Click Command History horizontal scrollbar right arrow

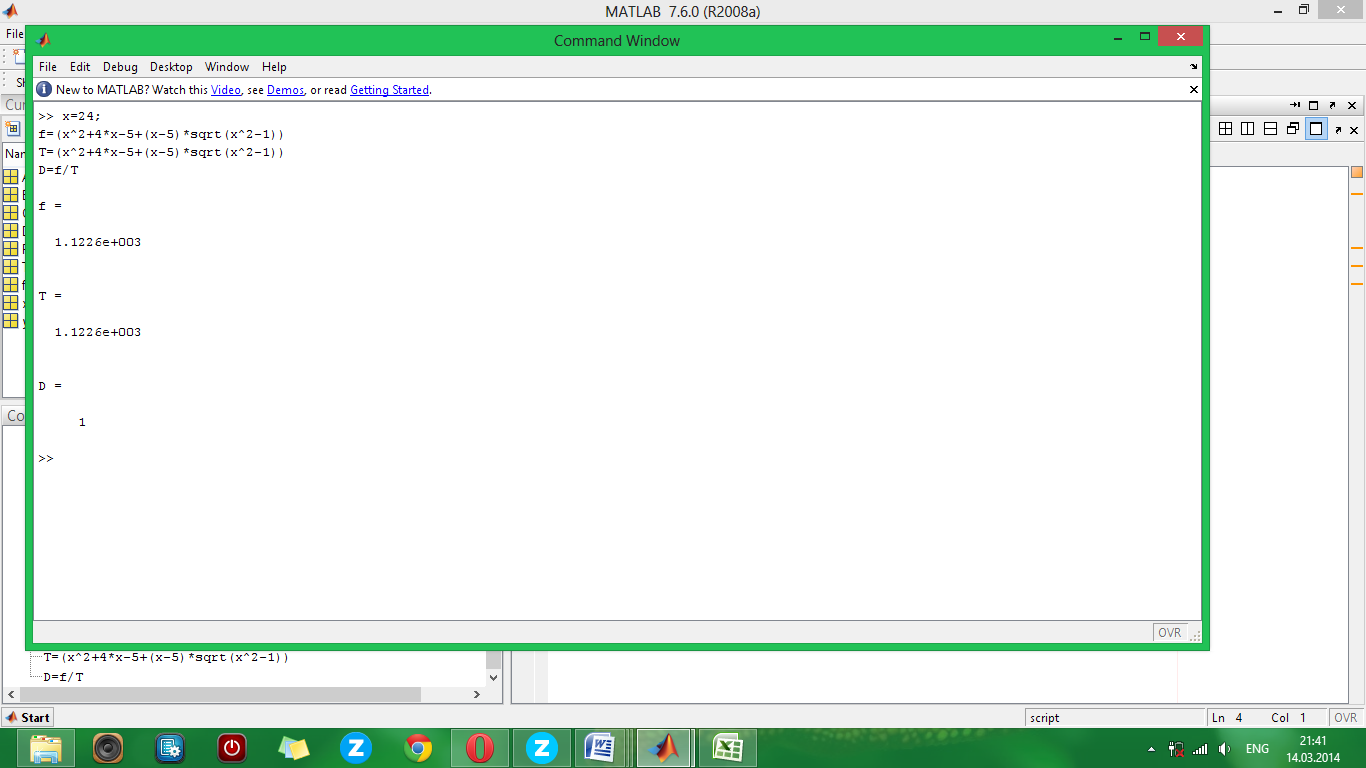tap(476, 694)
